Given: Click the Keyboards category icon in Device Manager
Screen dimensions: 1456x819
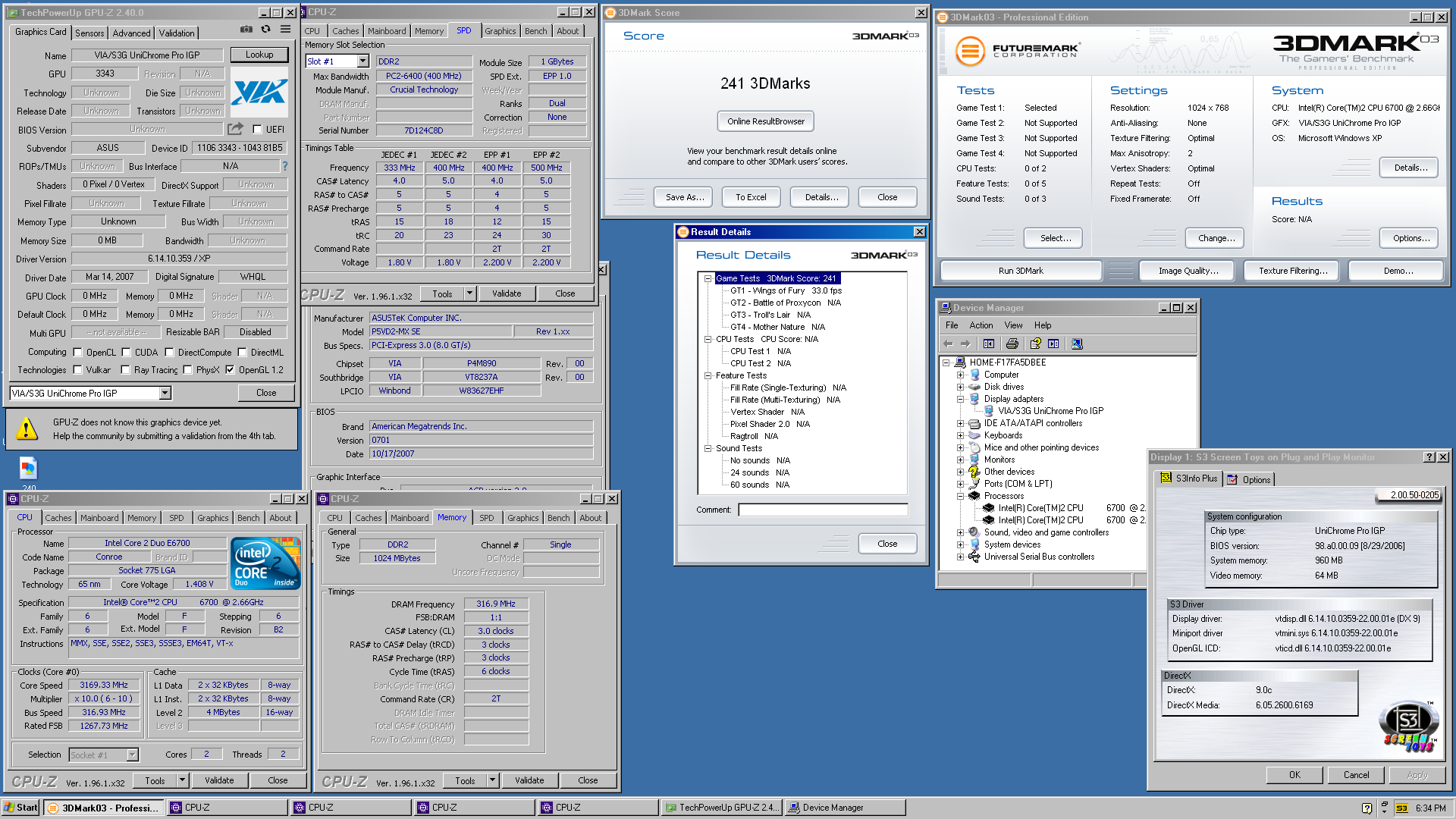Looking at the screenshot, I should click(974, 435).
